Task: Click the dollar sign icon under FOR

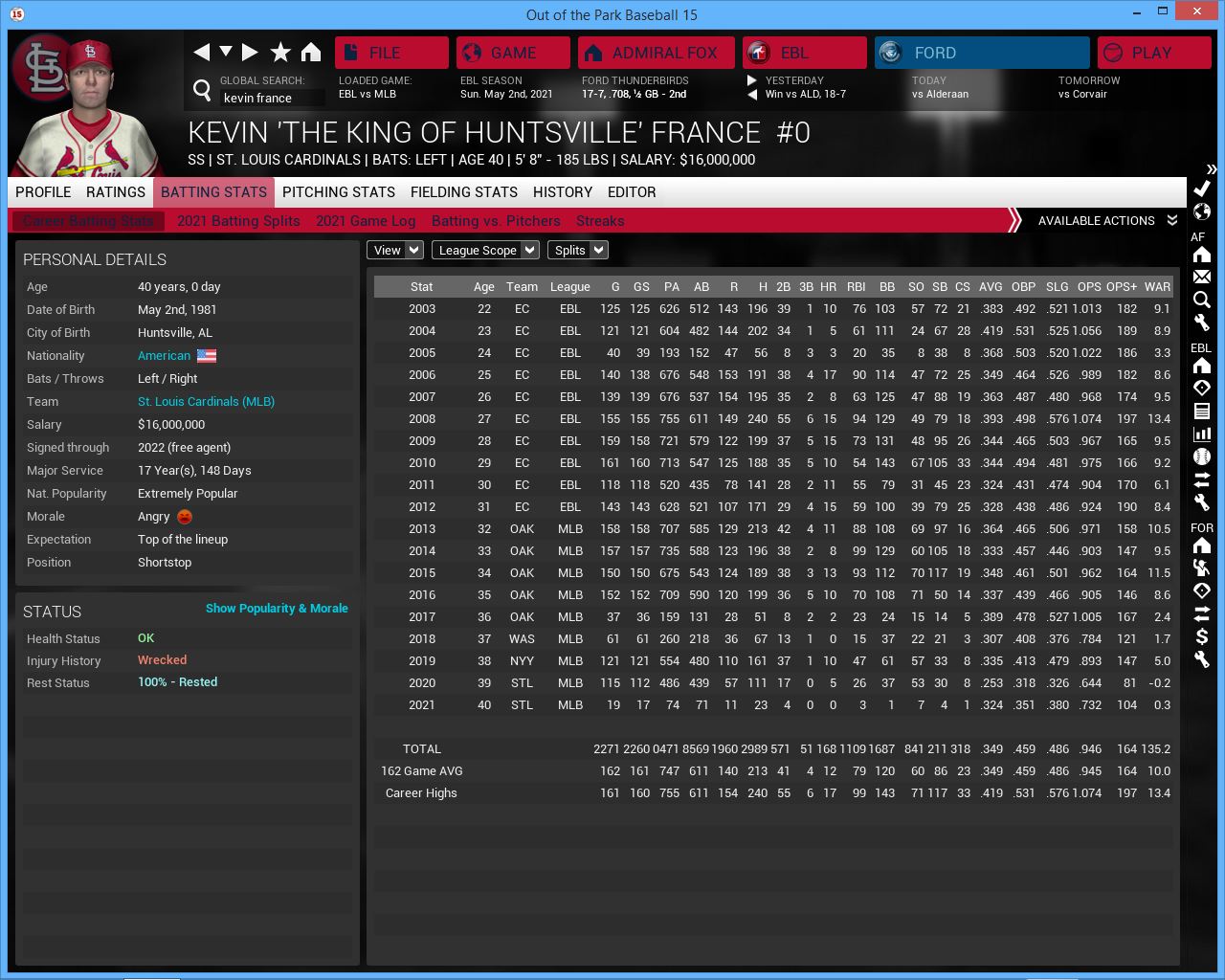Action: [1202, 636]
